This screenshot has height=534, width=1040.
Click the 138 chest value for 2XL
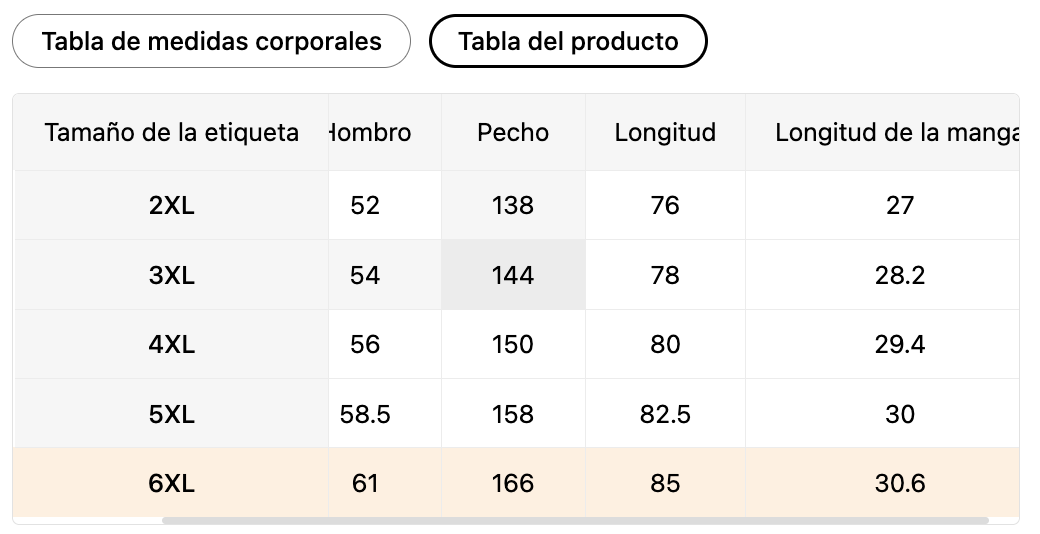(x=513, y=206)
